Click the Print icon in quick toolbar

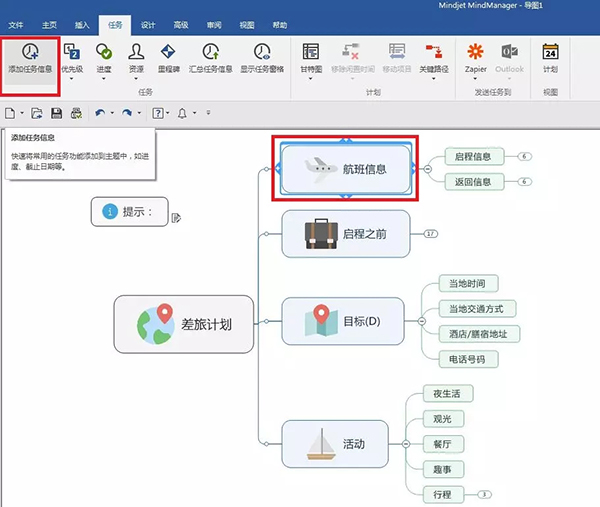tap(76, 113)
